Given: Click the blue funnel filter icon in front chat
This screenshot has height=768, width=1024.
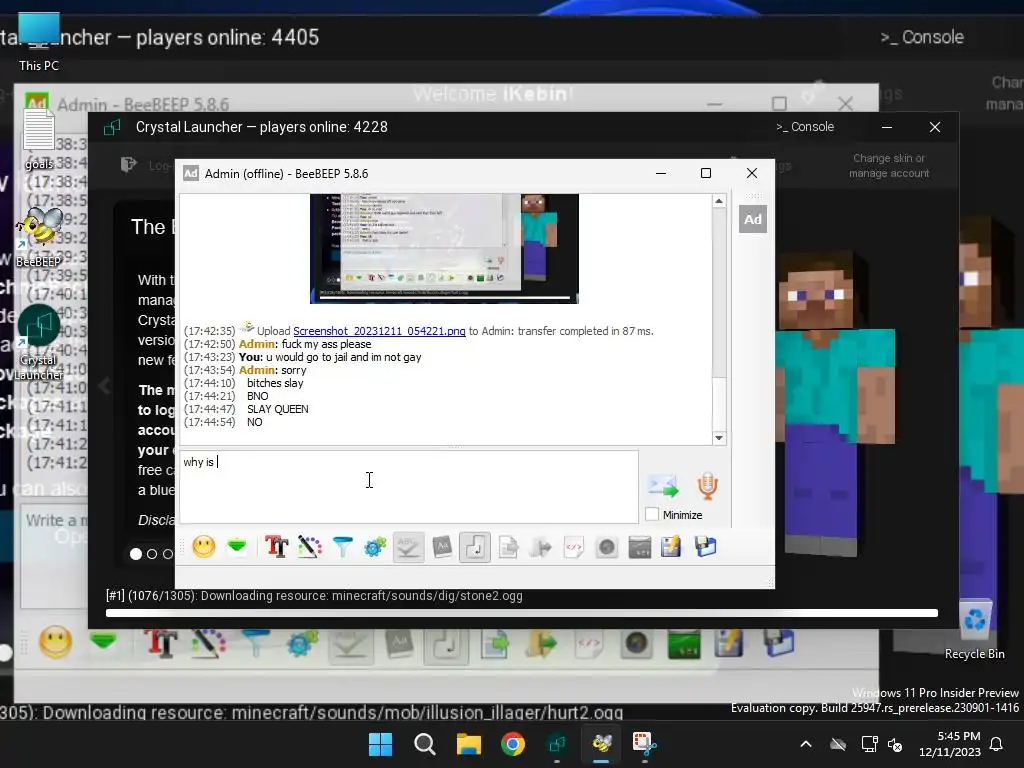Looking at the screenshot, I should click(342, 547).
